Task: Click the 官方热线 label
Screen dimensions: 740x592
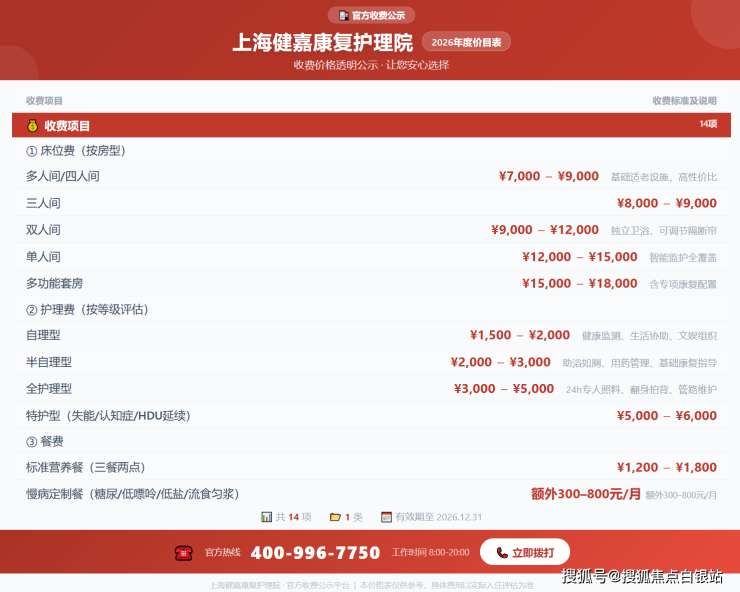Action: [x=223, y=552]
